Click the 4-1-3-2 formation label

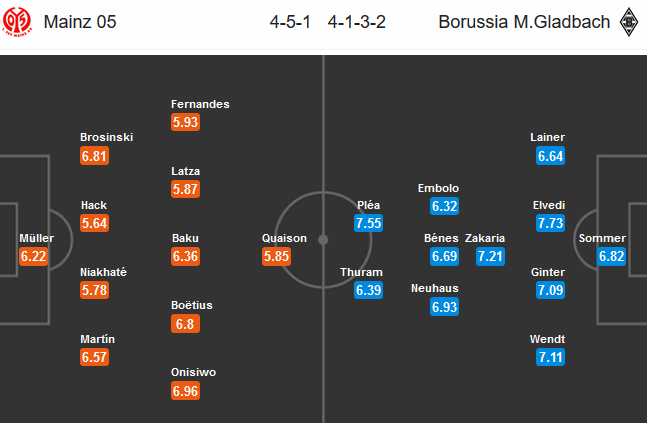[x=357, y=22]
